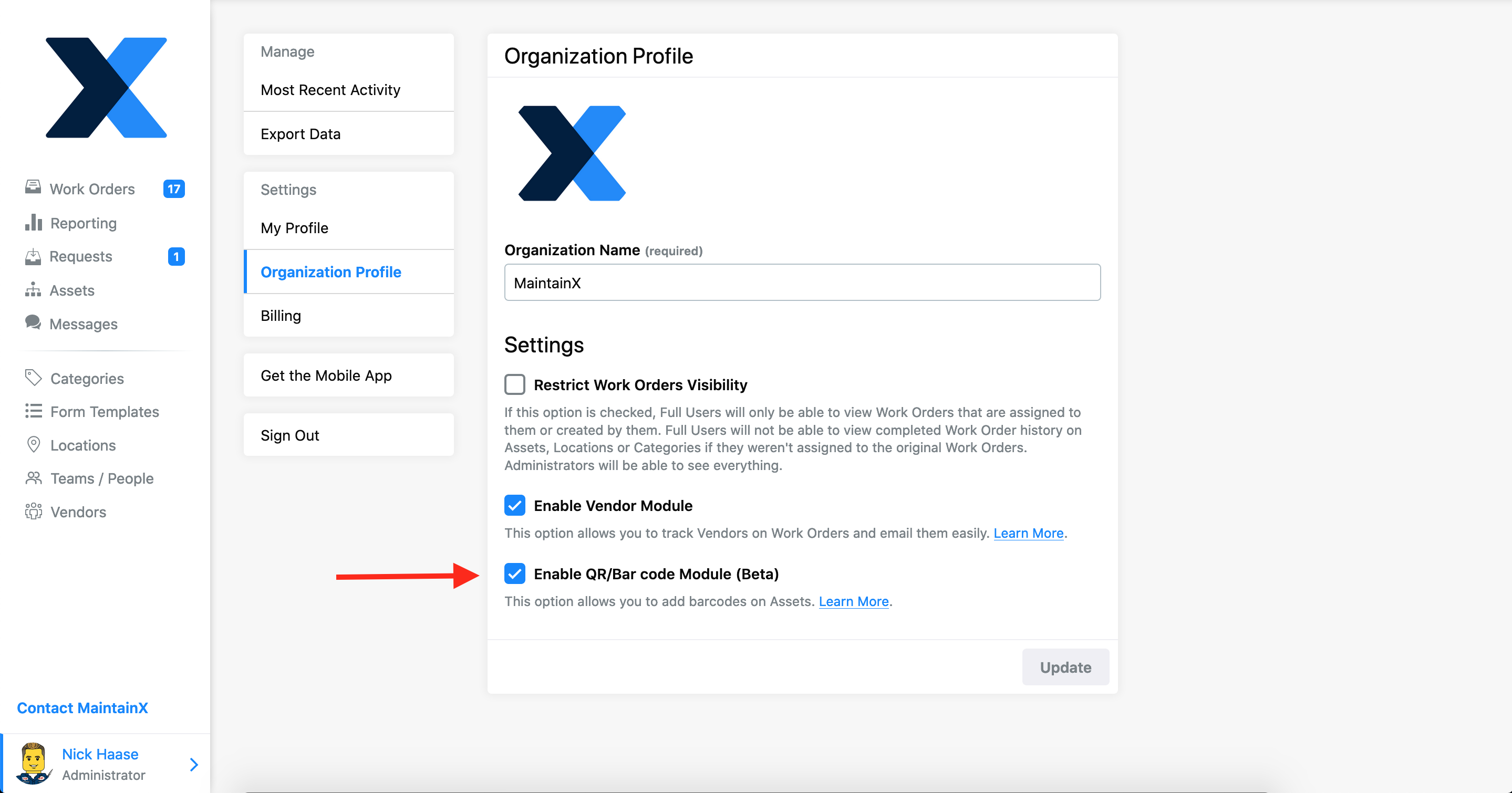Click the Locations pin icon
The image size is (1512, 793).
(34, 445)
